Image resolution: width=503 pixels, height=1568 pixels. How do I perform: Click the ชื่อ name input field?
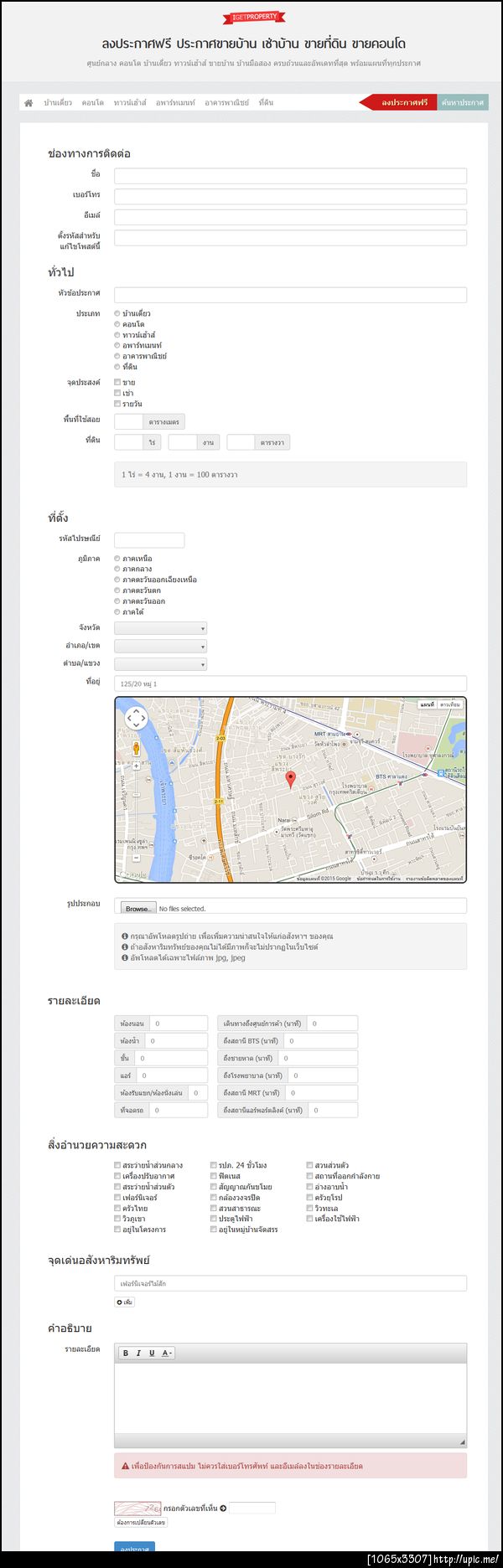pyautogui.click(x=290, y=175)
